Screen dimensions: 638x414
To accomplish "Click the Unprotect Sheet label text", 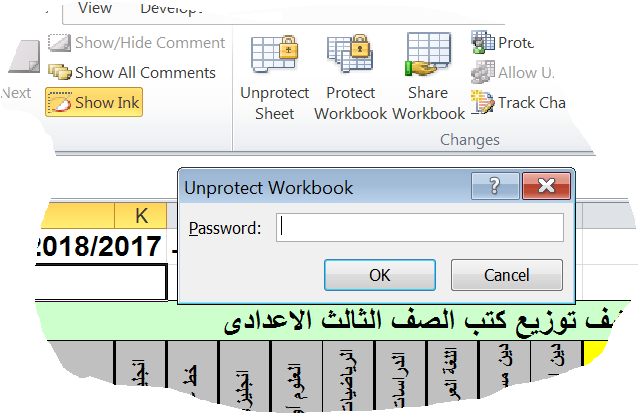I will pos(275,103).
